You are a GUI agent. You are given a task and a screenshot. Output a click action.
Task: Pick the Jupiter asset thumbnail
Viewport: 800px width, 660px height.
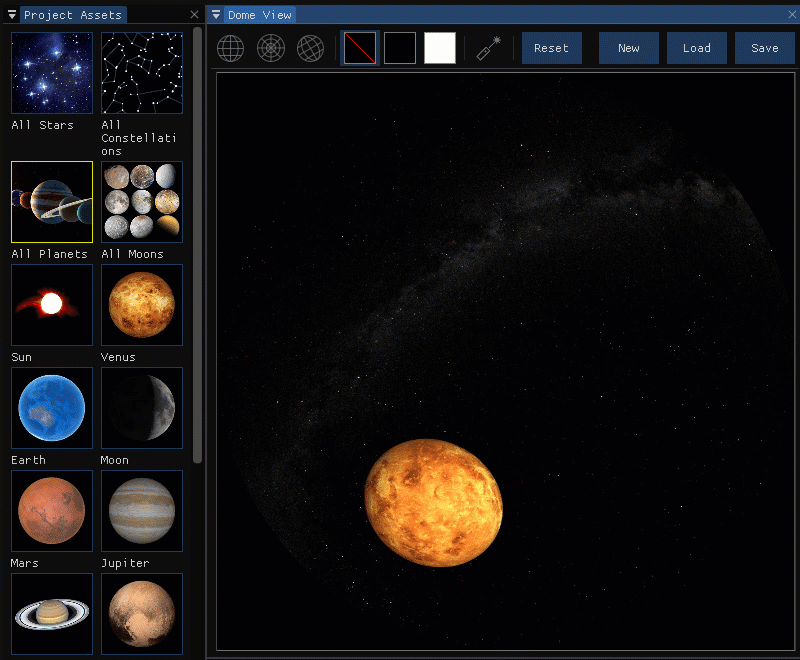pyautogui.click(x=142, y=511)
